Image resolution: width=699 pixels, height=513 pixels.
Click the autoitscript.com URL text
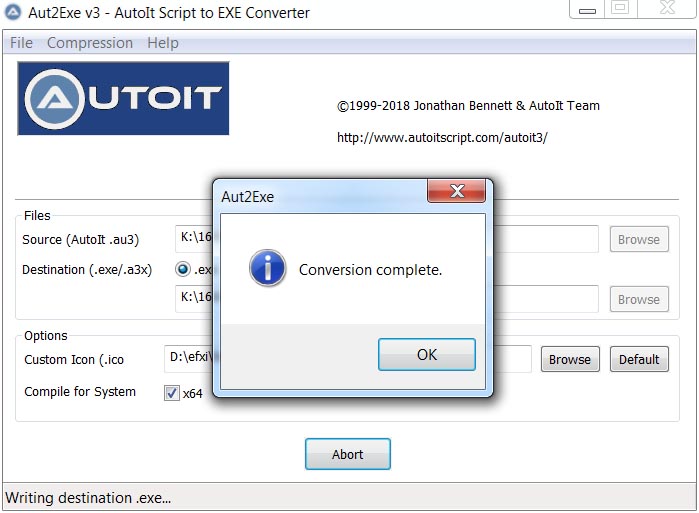tap(442, 137)
